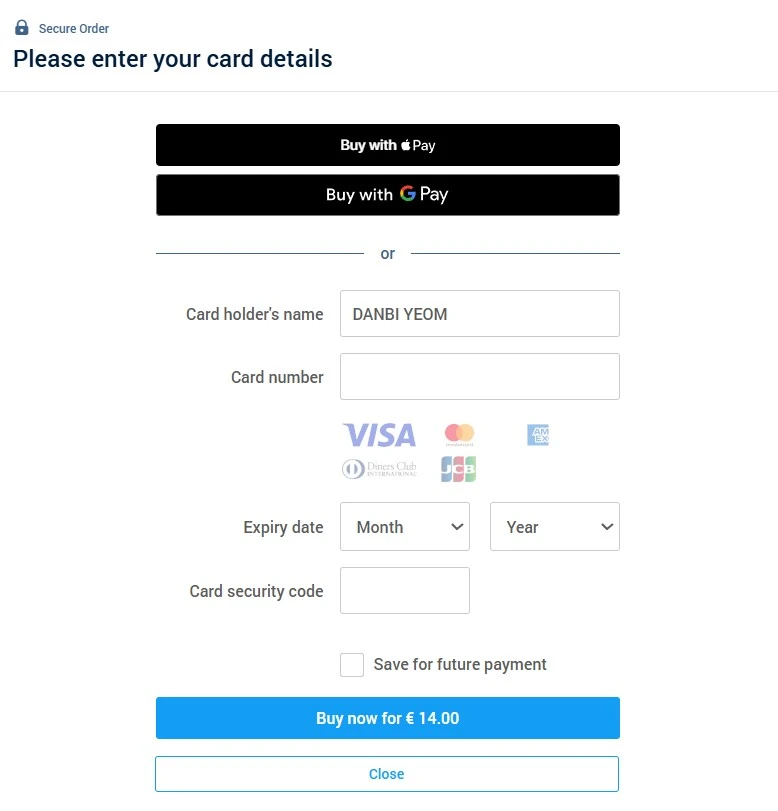778x811 pixels.
Task: Click the Card security code label
Action: coord(256,591)
